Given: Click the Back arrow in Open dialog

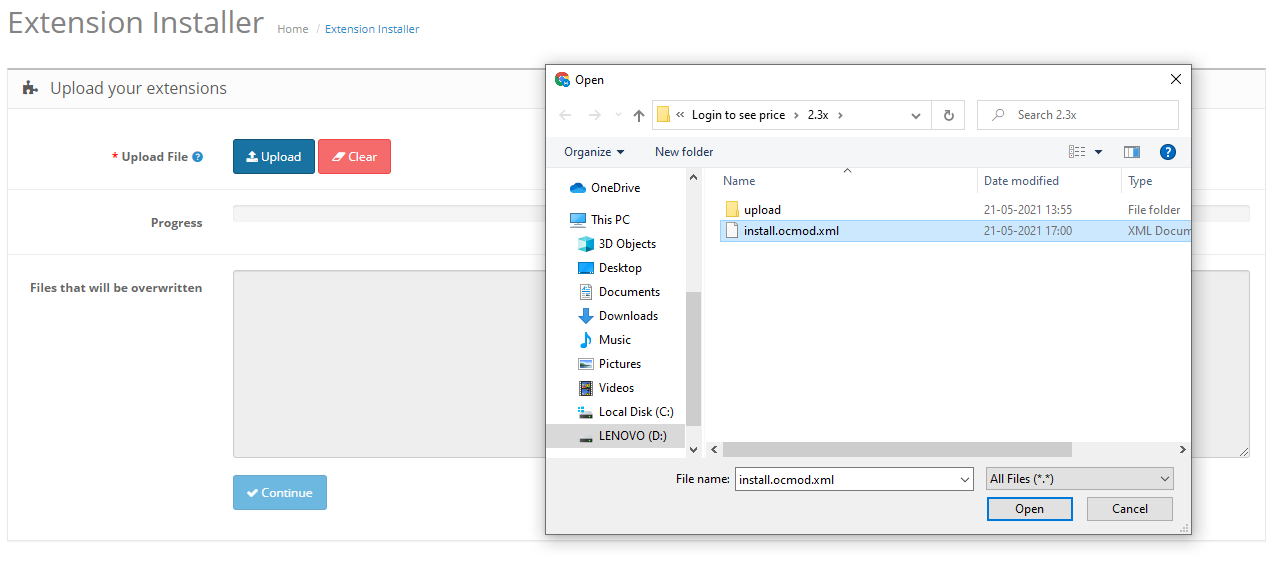Looking at the screenshot, I should pyautogui.click(x=565, y=115).
